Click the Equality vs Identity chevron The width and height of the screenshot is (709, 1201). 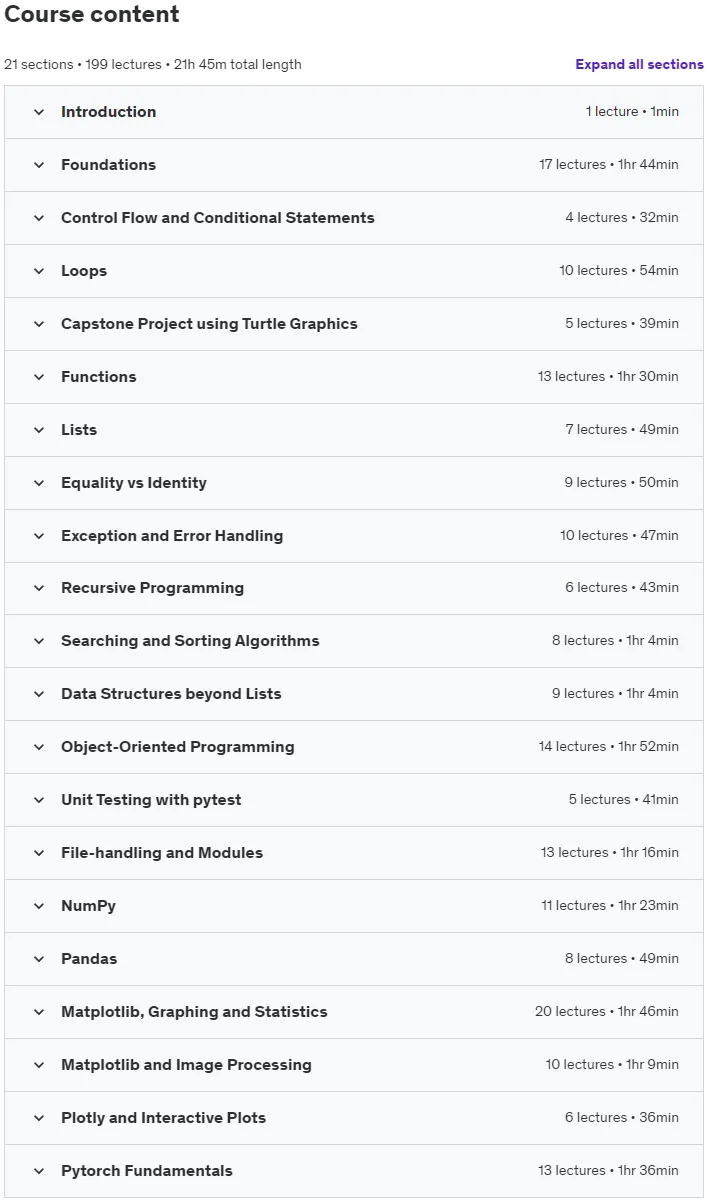(x=39, y=483)
